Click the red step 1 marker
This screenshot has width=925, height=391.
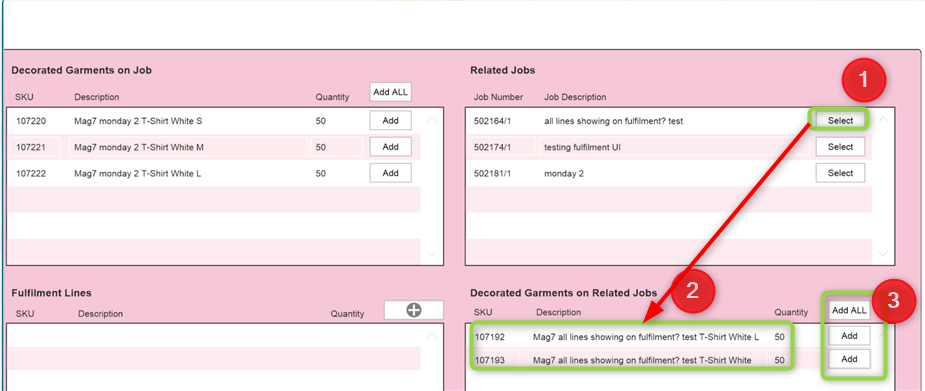click(863, 81)
